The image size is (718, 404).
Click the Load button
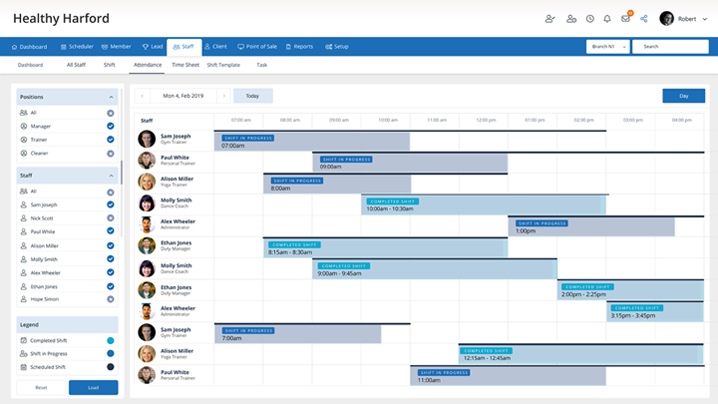point(93,388)
